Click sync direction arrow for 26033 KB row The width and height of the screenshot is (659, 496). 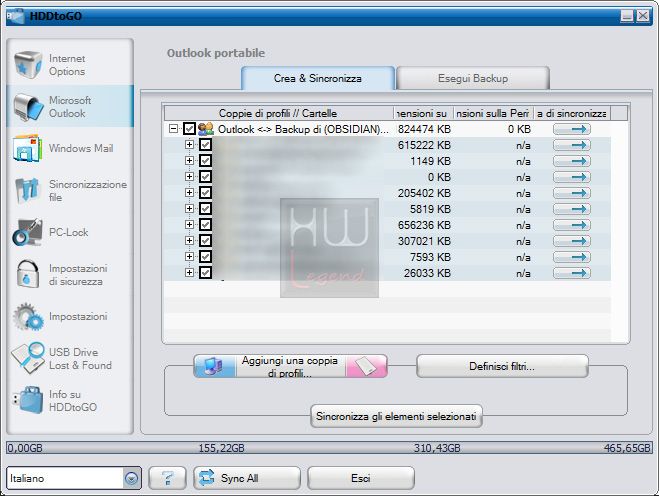[572, 273]
